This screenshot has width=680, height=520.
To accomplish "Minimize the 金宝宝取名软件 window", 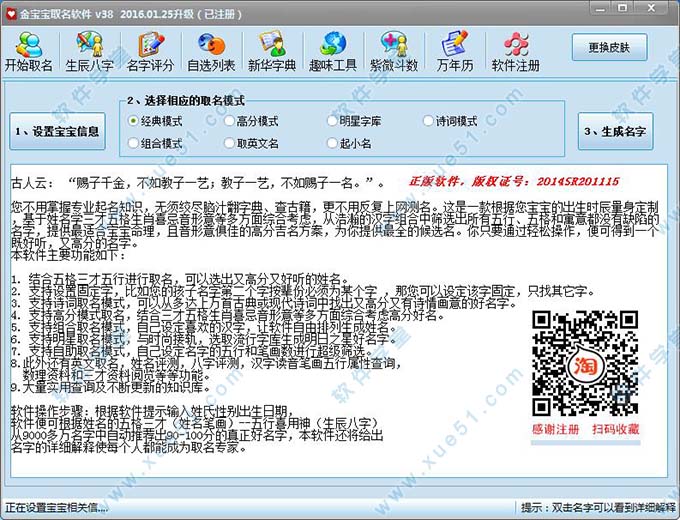I will [600, 8].
